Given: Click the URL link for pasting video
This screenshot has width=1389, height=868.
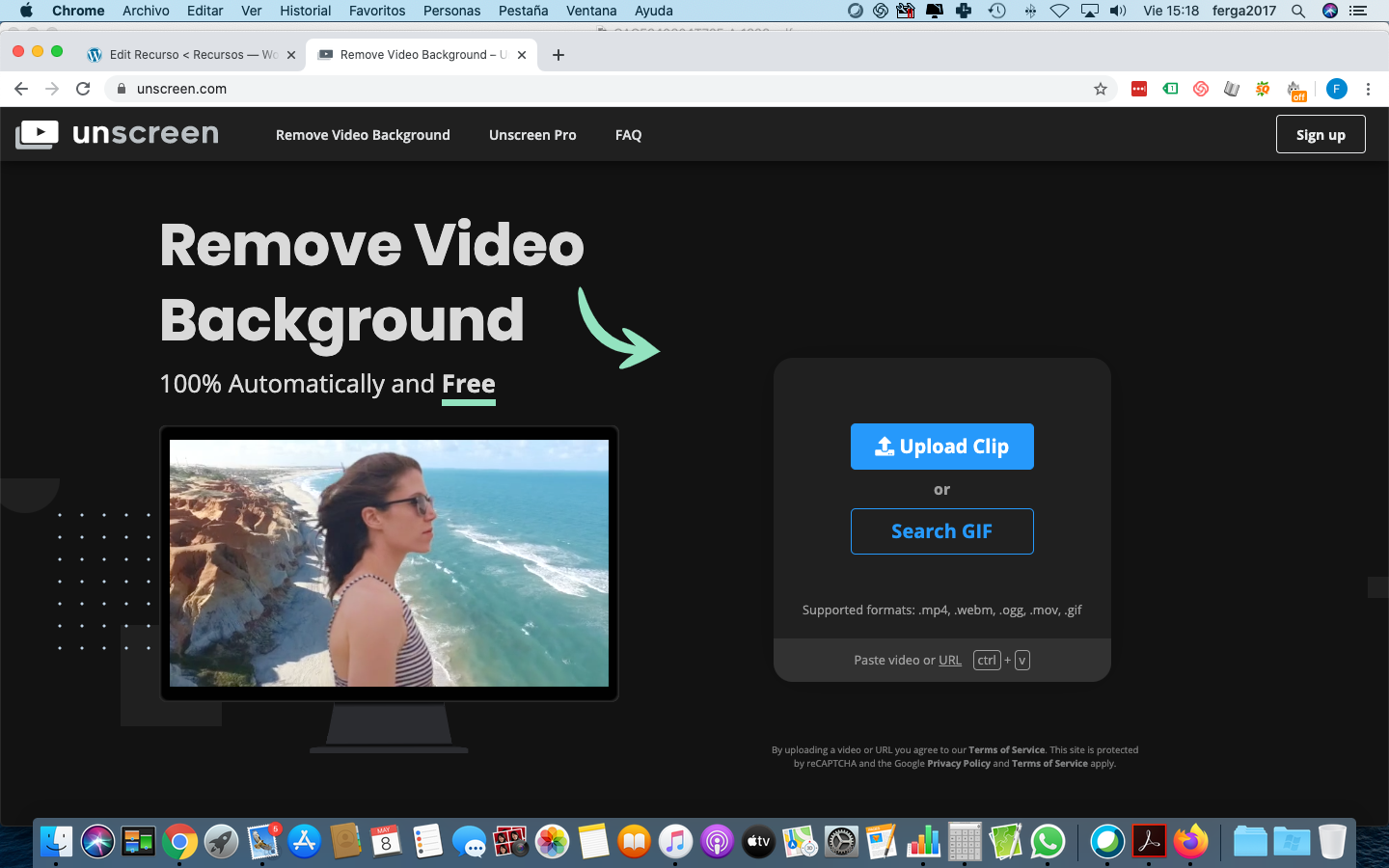Looking at the screenshot, I should coord(949,661).
